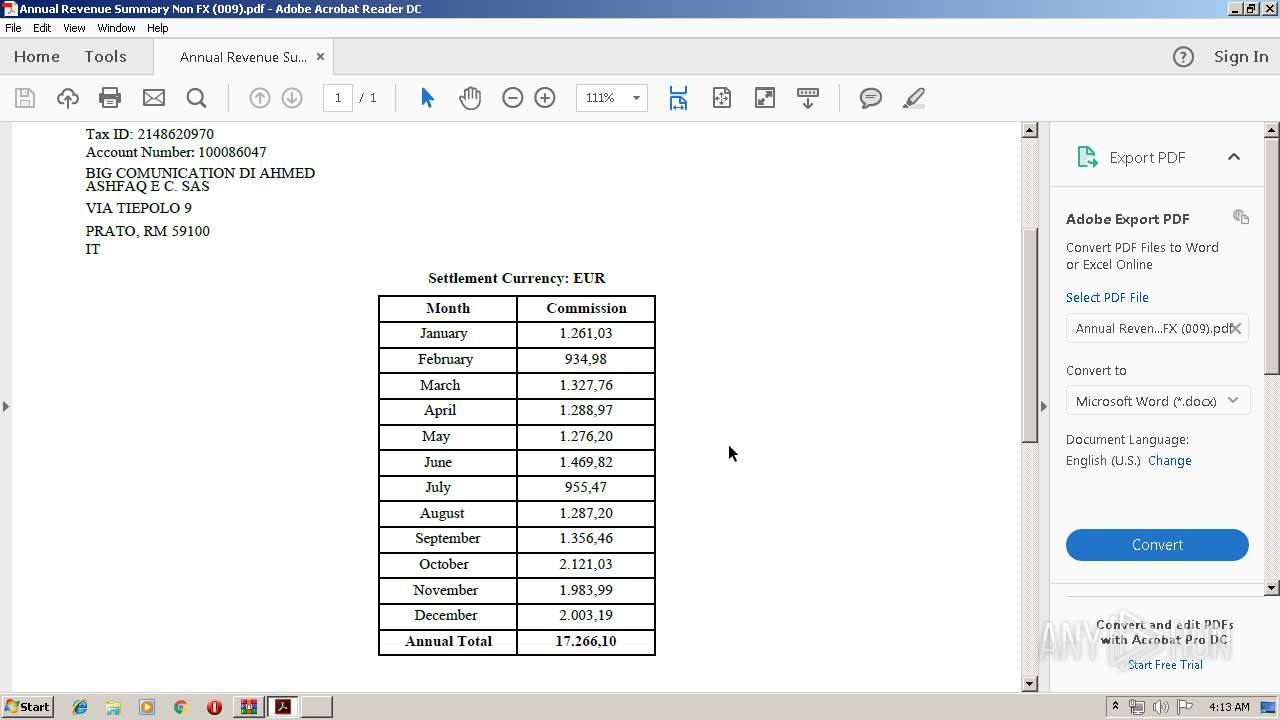Click document scrollbar up arrow
The height and width of the screenshot is (720, 1280).
(1030, 130)
